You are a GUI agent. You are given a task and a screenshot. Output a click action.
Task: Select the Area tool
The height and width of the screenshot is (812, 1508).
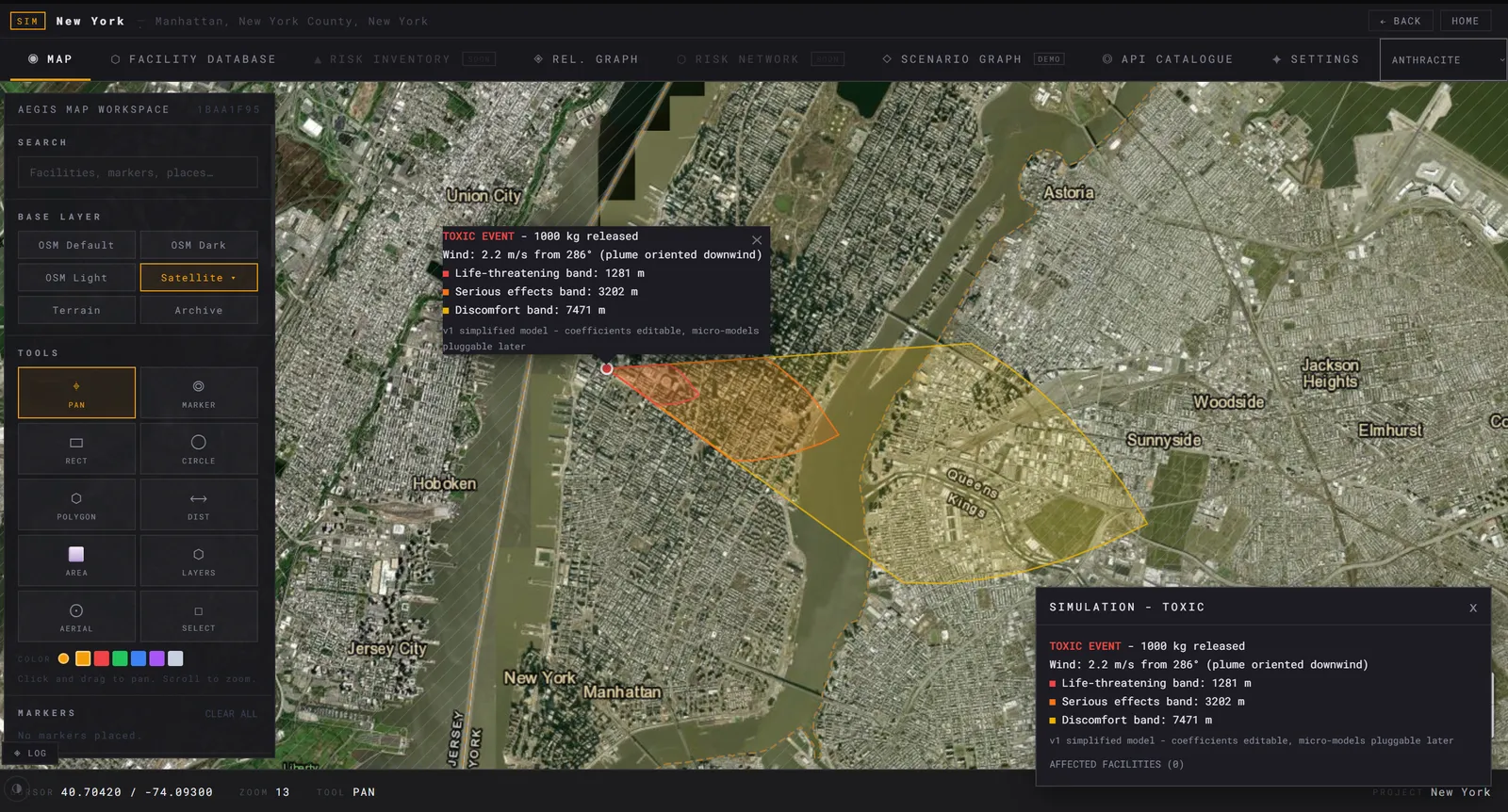(76, 560)
